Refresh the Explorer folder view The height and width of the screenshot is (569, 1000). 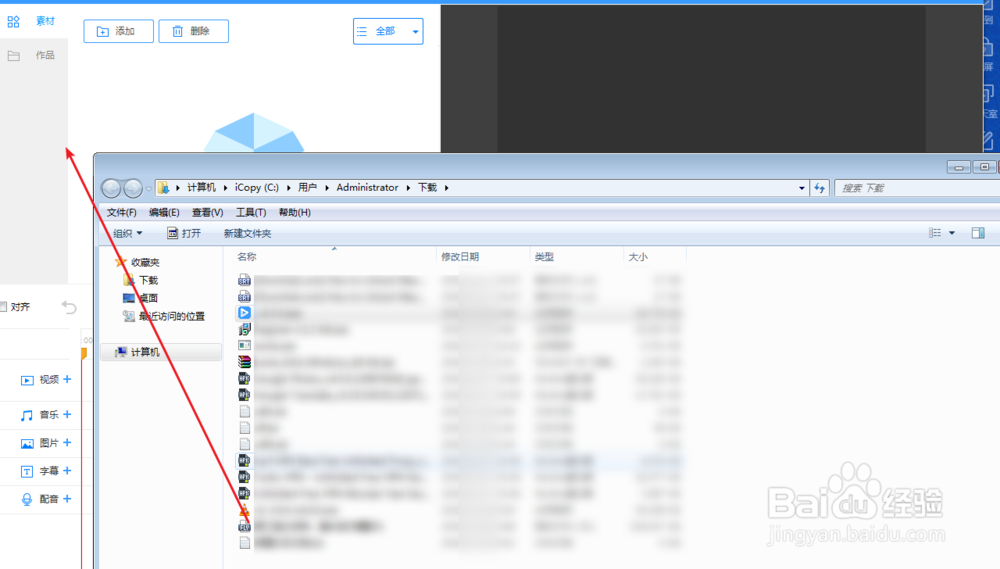820,188
